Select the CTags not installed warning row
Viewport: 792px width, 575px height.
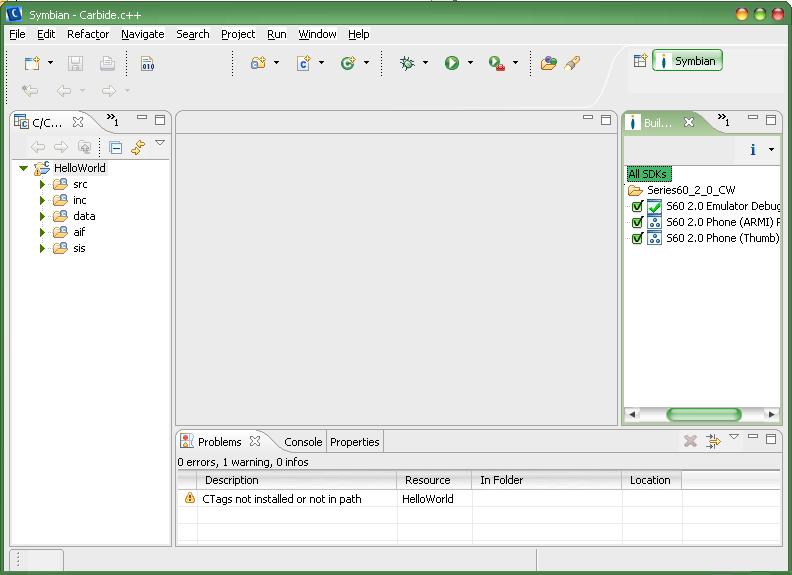coord(478,499)
